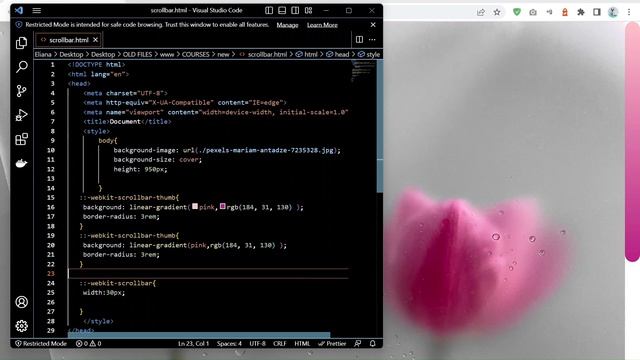Open browser three-dot menu
The image size is (640, 360).
pyautogui.click(x=629, y=12)
